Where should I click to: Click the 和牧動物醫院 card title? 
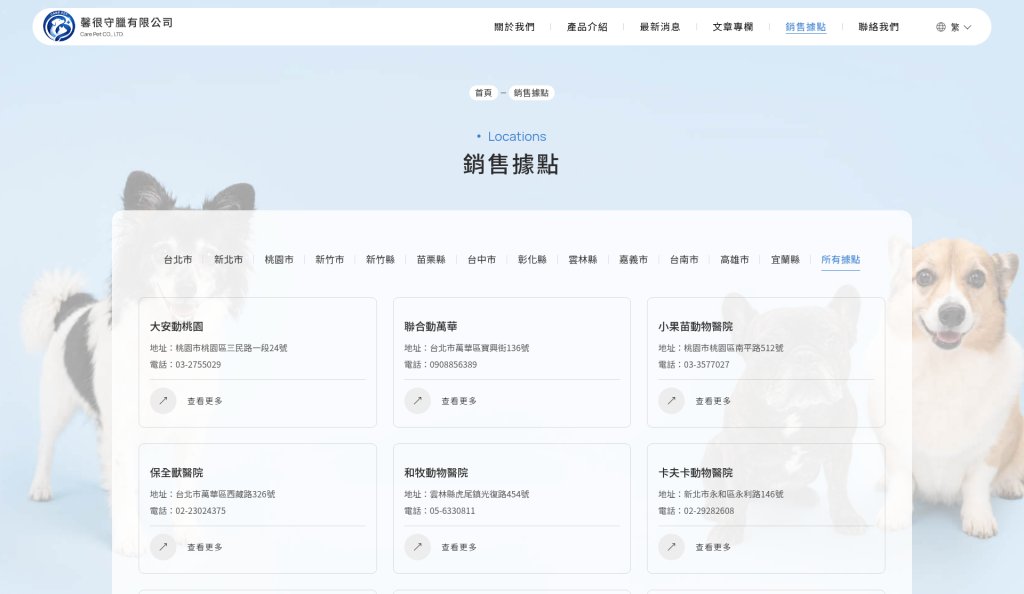pos(436,473)
